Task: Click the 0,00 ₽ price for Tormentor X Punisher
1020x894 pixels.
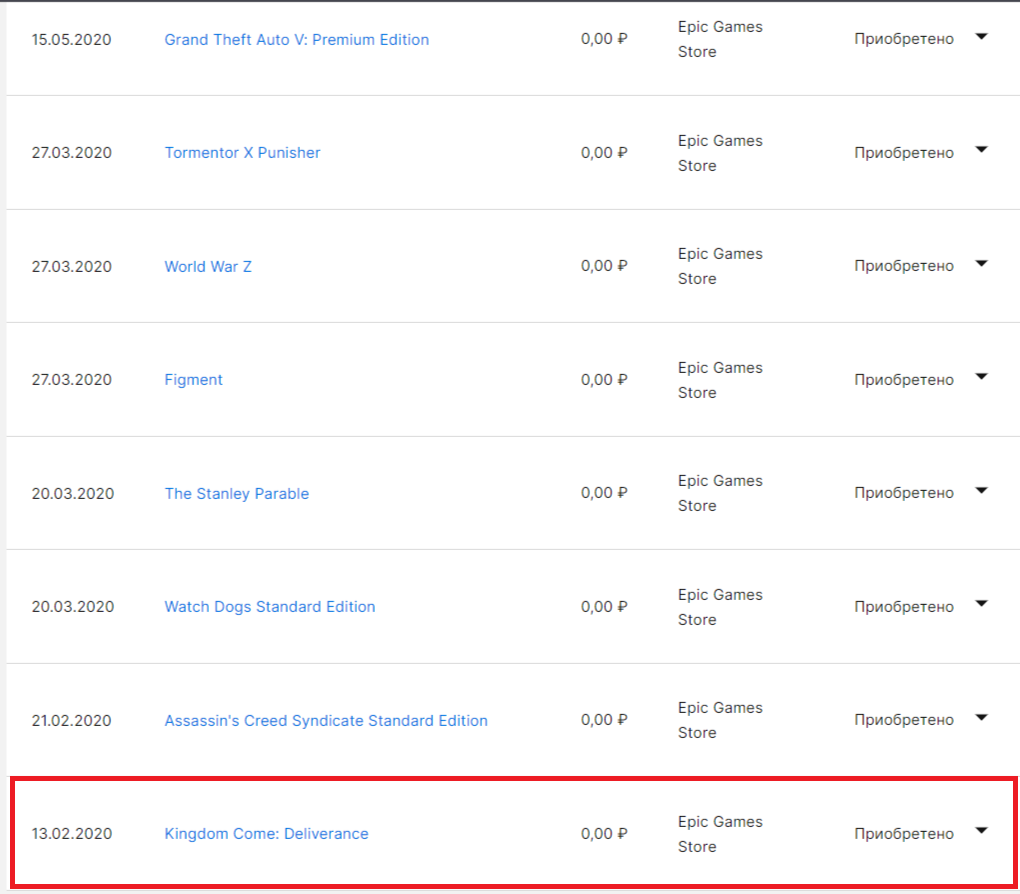Action: pos(604,153)
